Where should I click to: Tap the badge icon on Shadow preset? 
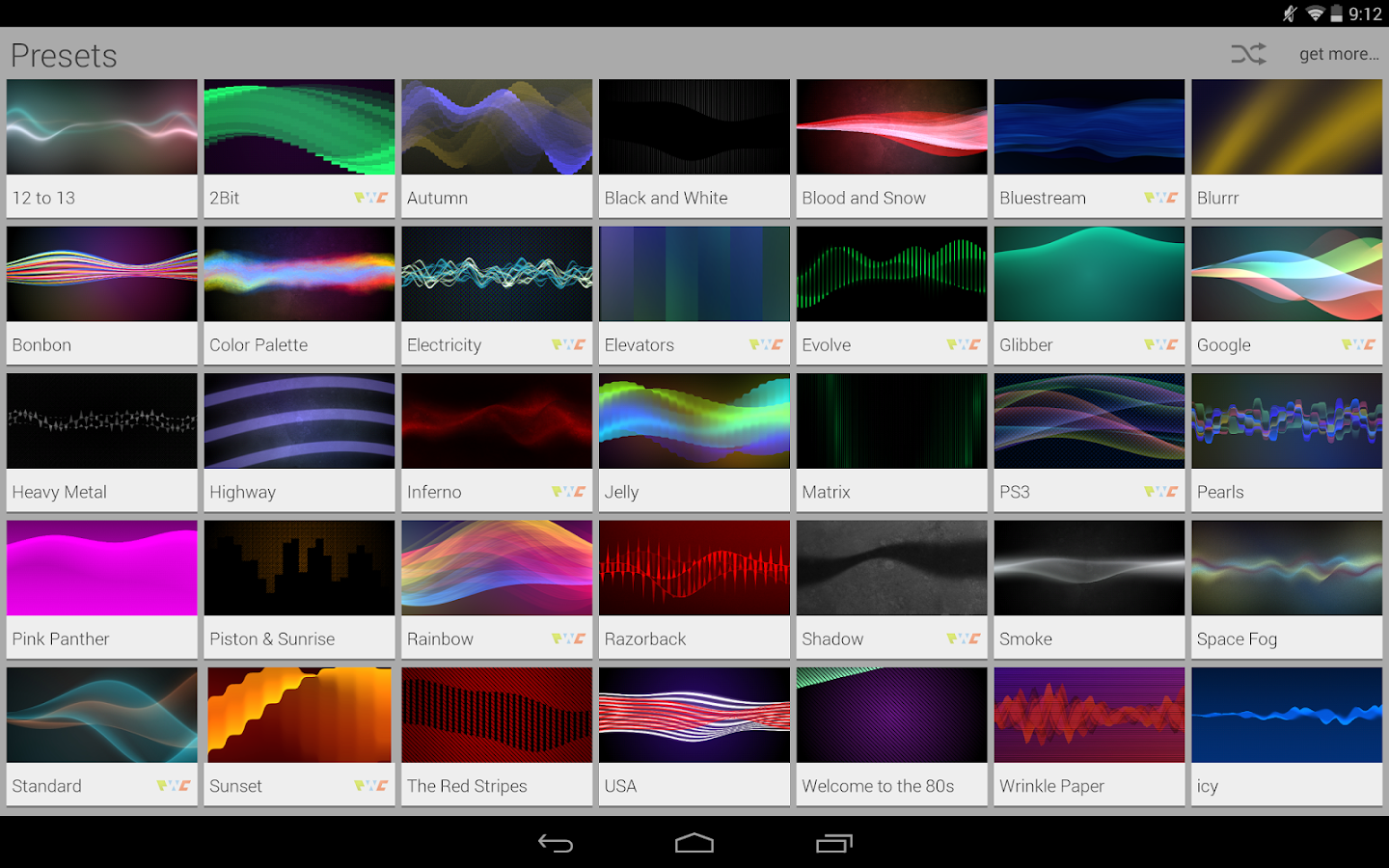963,638
